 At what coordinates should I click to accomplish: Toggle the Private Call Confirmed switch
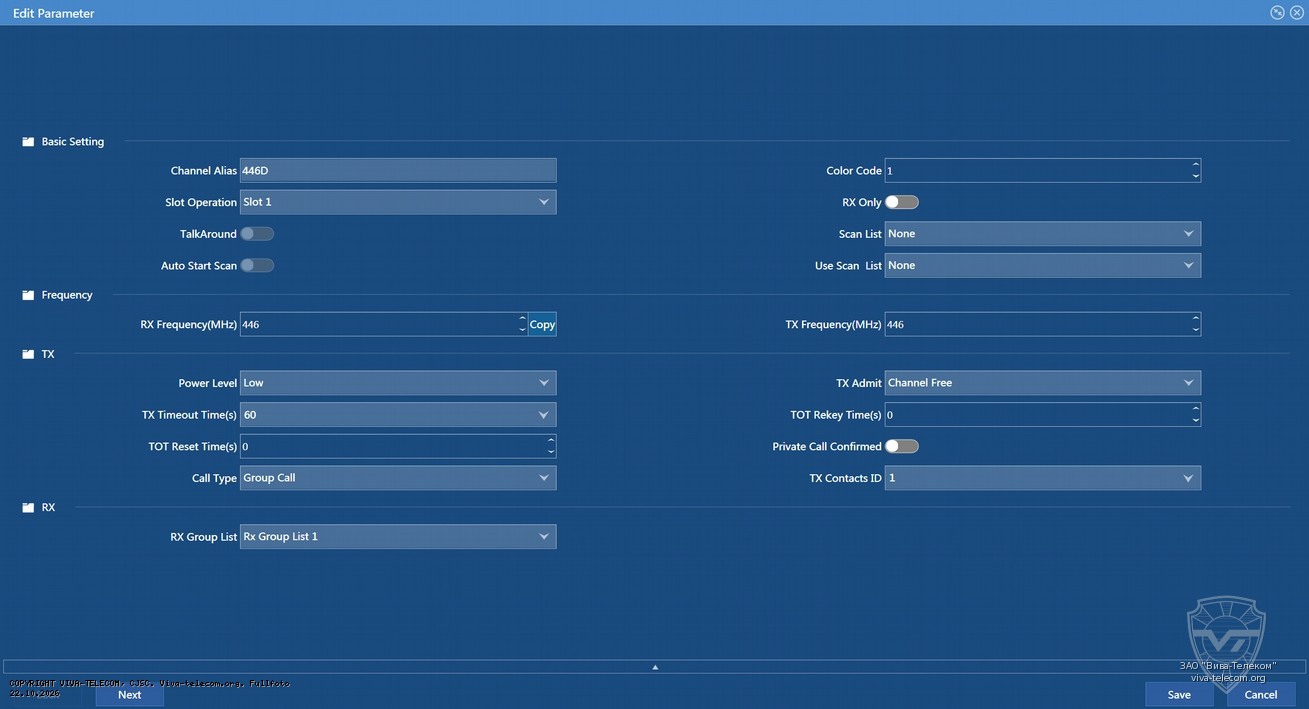coord(902,446)
